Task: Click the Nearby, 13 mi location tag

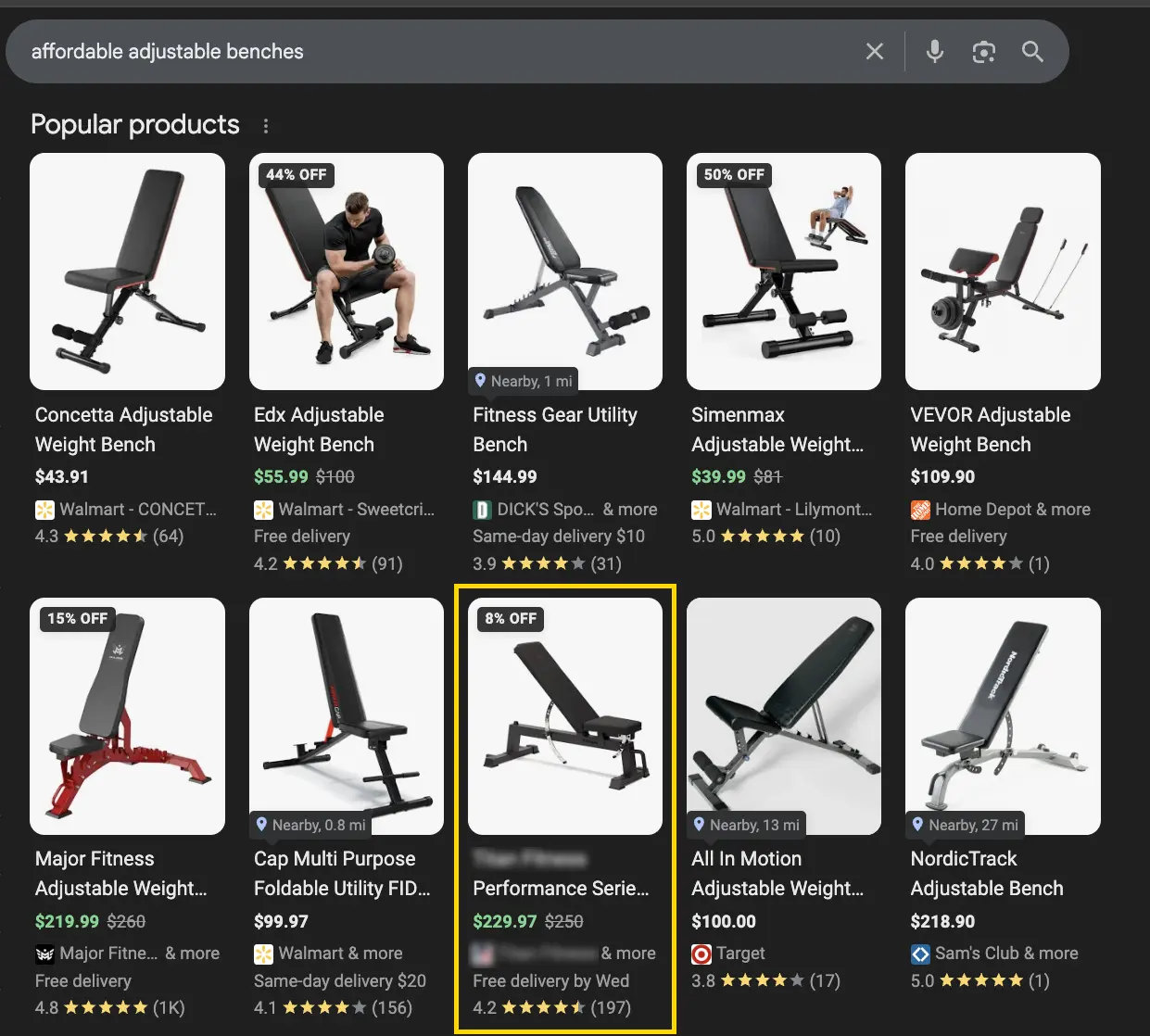Action: pyautogui.click(x=747, y=825)
